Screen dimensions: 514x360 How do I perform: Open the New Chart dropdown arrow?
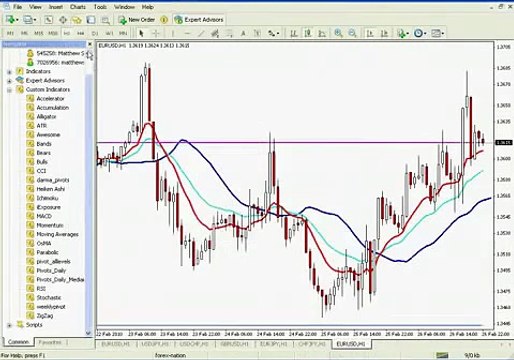17,20
